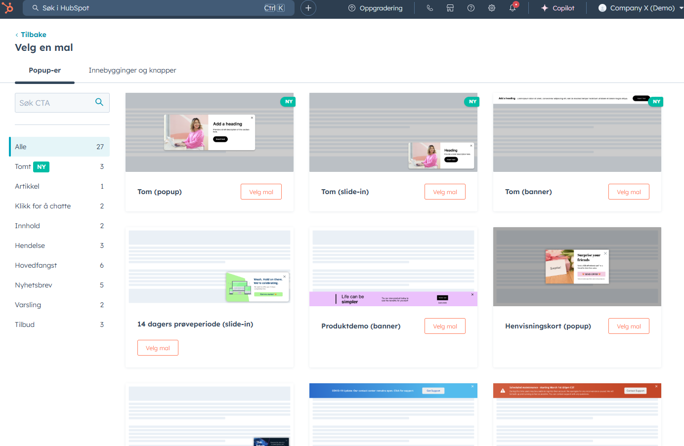Click the magnifier icon in Søk CTA field
Viewport: 684px width, 446px height.
tap(99, 102)
